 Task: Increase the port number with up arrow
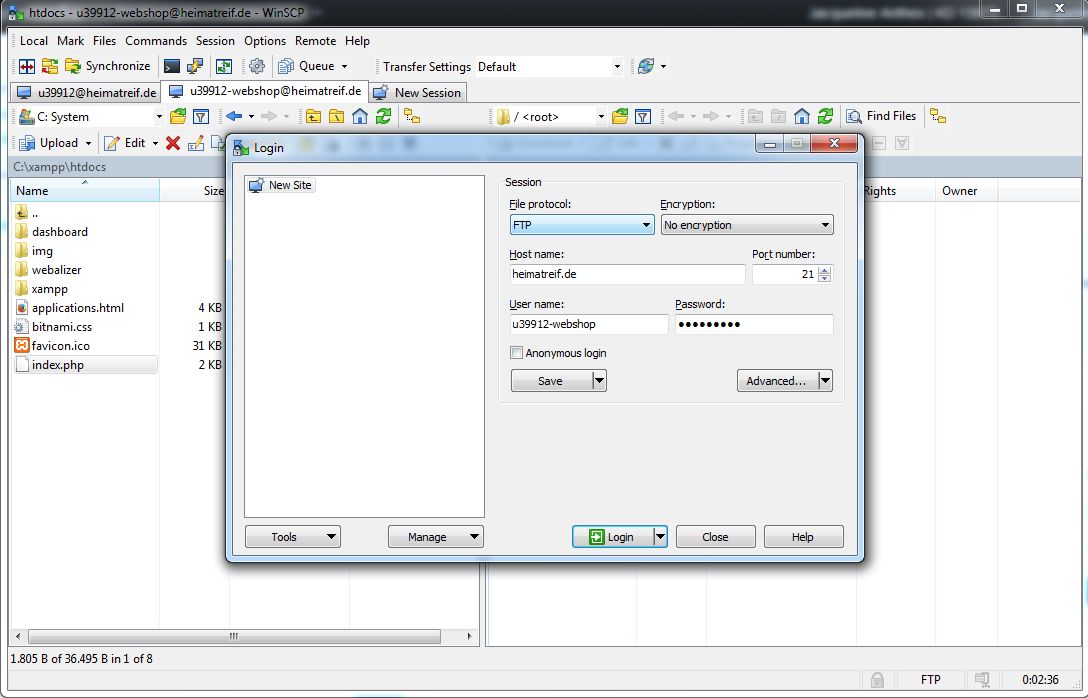click(x=824, y=270)
